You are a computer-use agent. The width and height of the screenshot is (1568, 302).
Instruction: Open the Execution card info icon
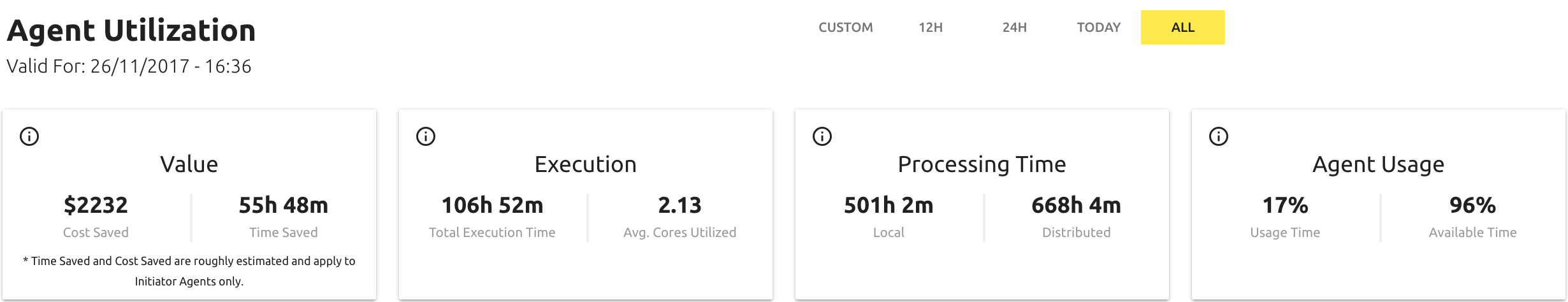pyautogui.click(x=426, y=136)
